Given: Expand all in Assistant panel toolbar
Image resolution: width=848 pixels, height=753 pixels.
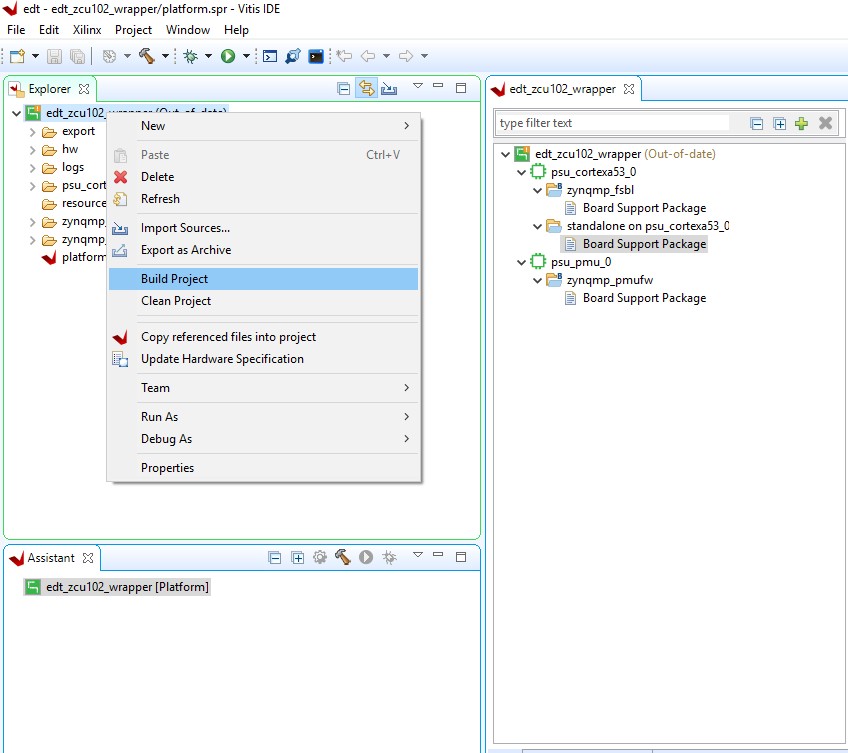Looking at the screenshot, I should click(x=297, y=557).
